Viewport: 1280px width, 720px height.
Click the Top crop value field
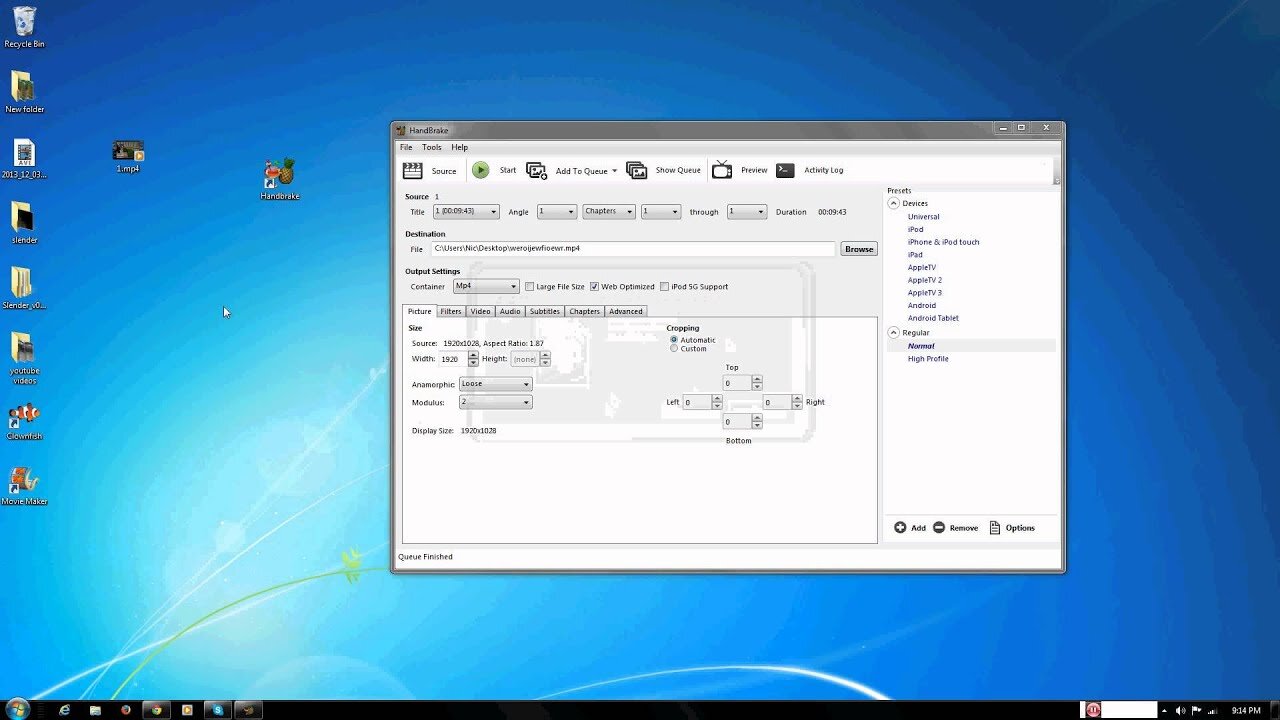(x=736, y=383)
